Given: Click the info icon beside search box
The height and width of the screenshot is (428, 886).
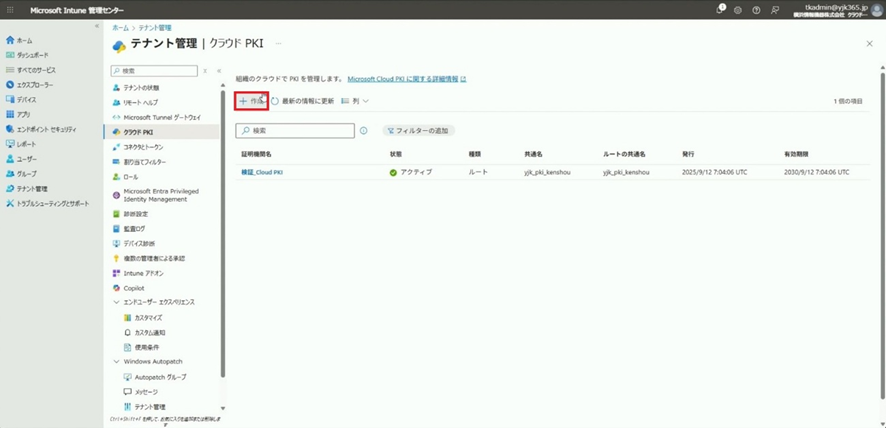Looking at the screenshot, I should click(x=363, y=130).
